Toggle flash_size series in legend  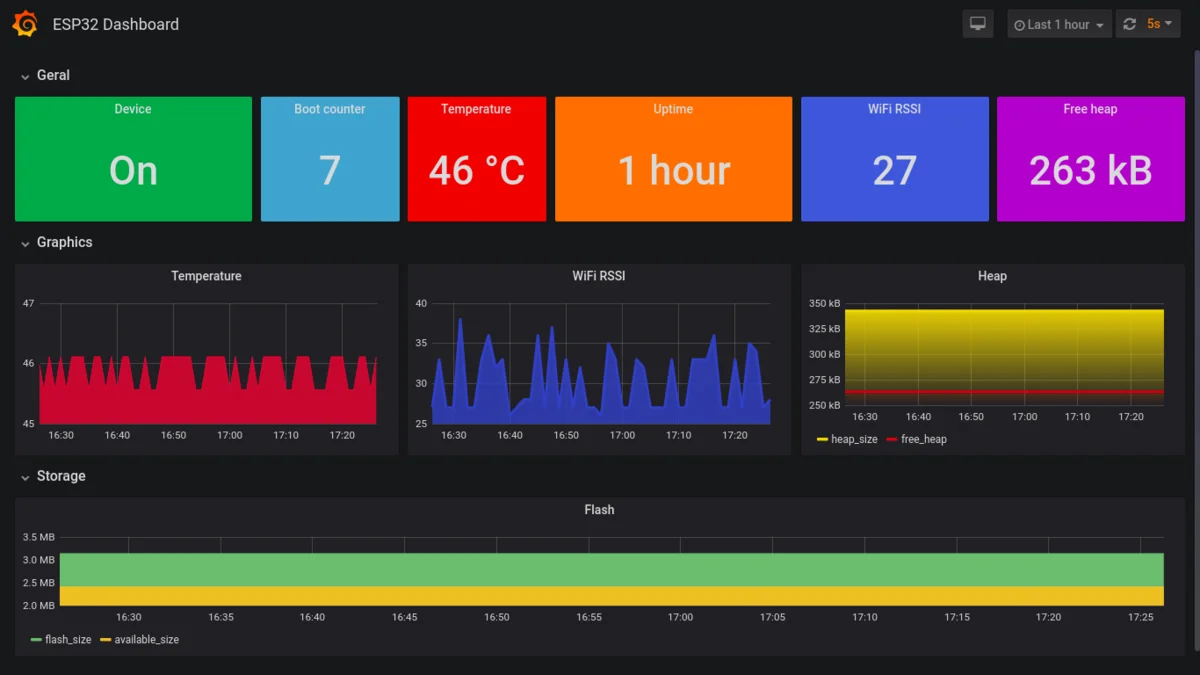point(68,639)
